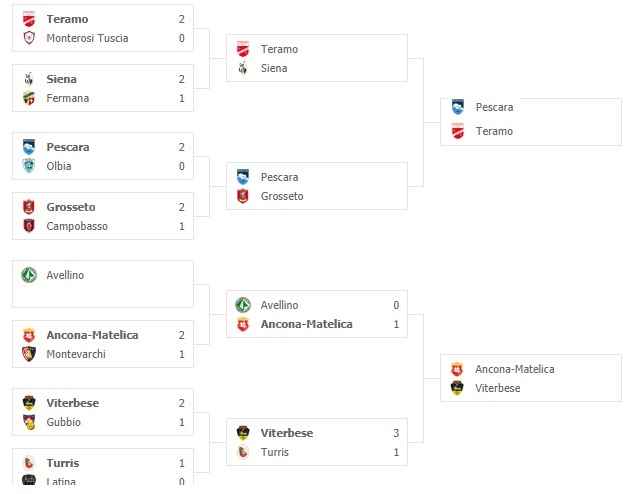Click Siena logo in the Teramo–Siena matchup
Screen dimensions: 629x494
click(243, 68)
